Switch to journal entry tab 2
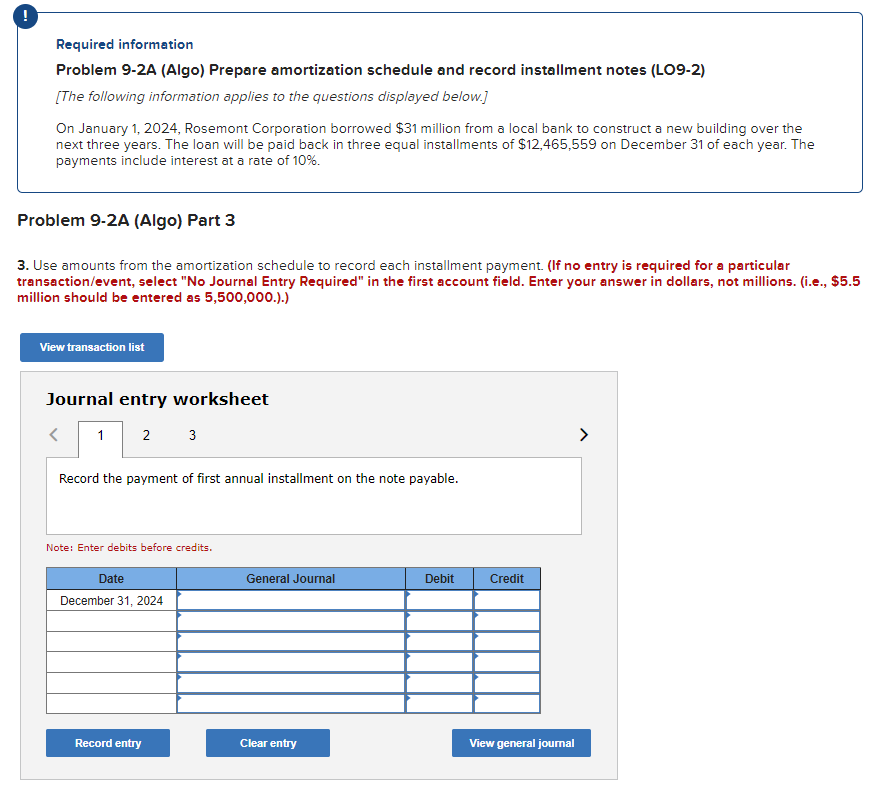 (x=146, y=436)
